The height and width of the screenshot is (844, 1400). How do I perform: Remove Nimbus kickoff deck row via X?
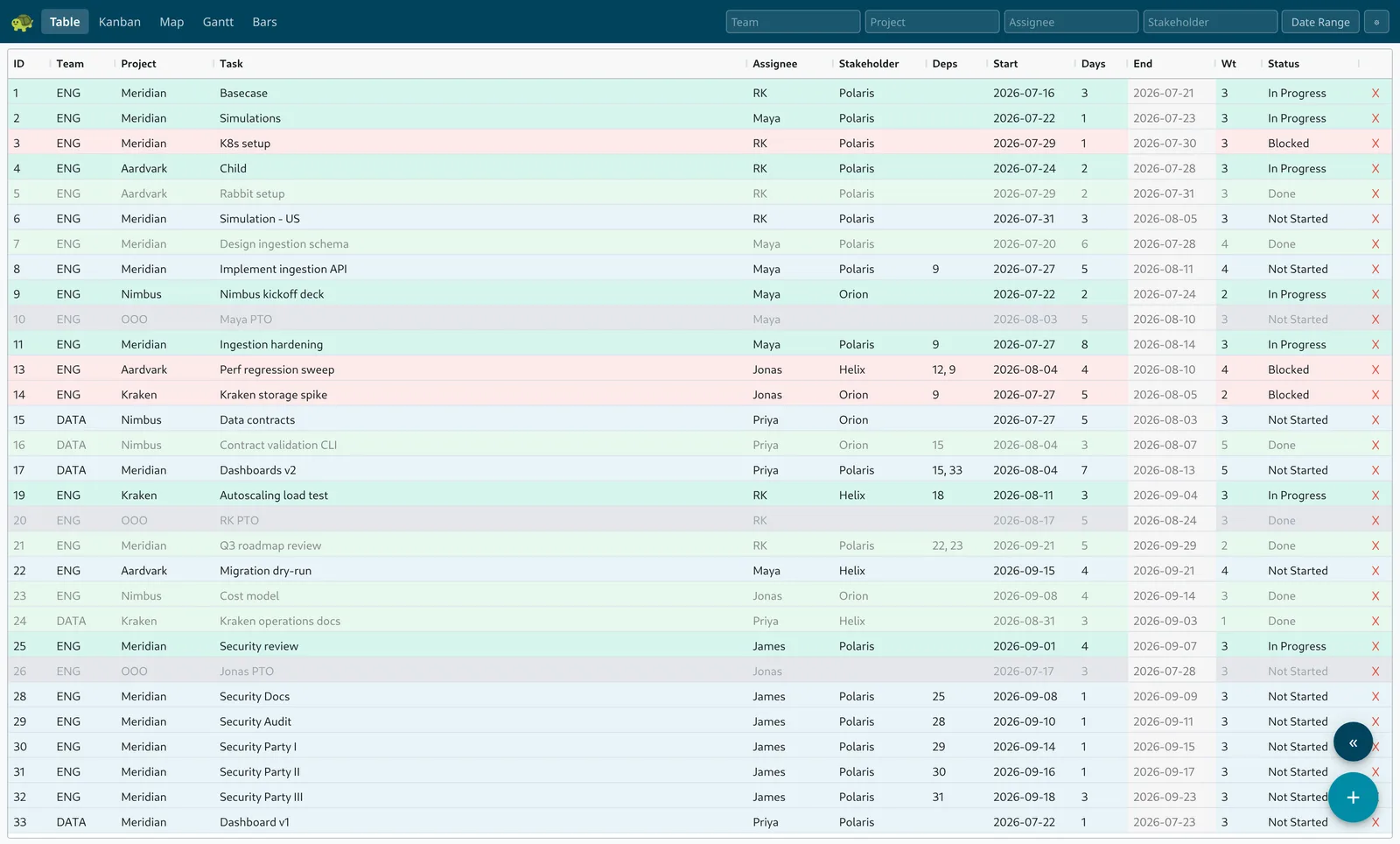(x=1375, y=294)
